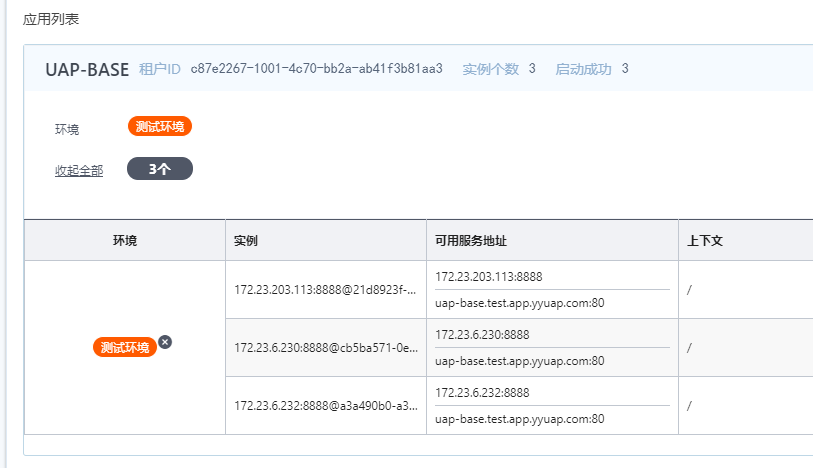The height and width of the screenshot is (468, 813).
Task: Click the 实例个数 label
Action: [490, 69]
